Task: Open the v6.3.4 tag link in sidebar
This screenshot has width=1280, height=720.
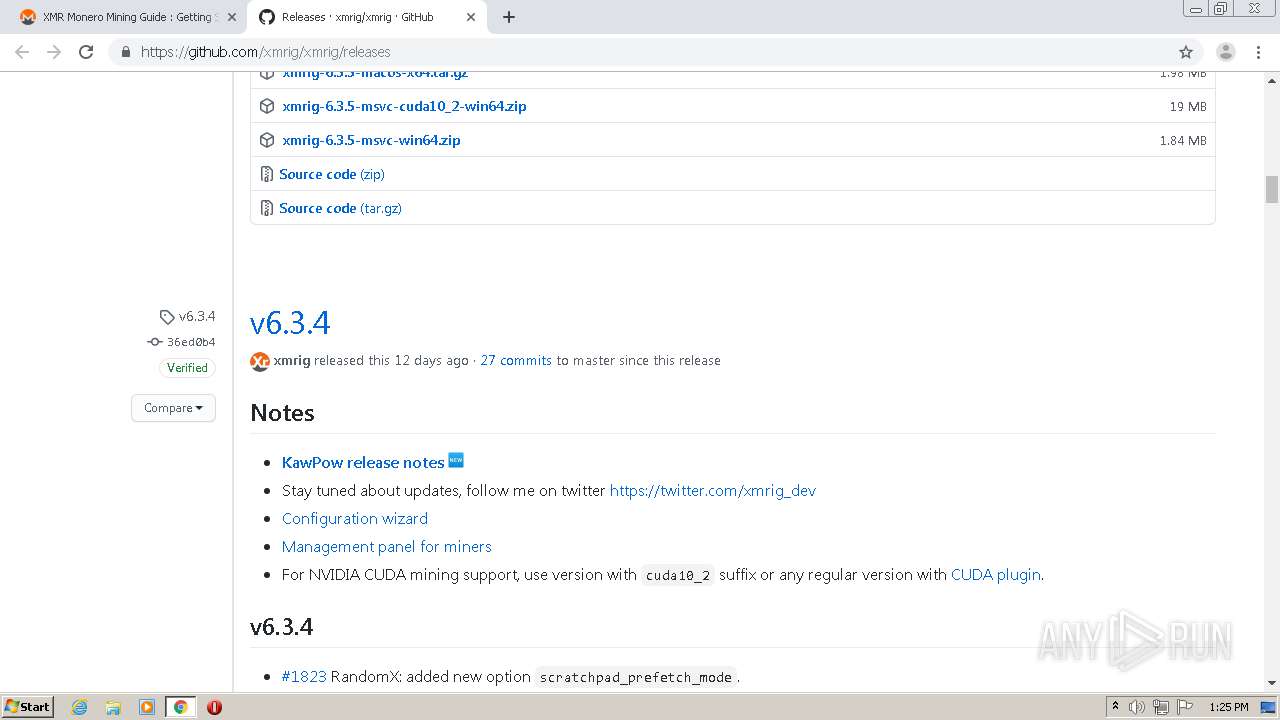Action: click(197, 316)
